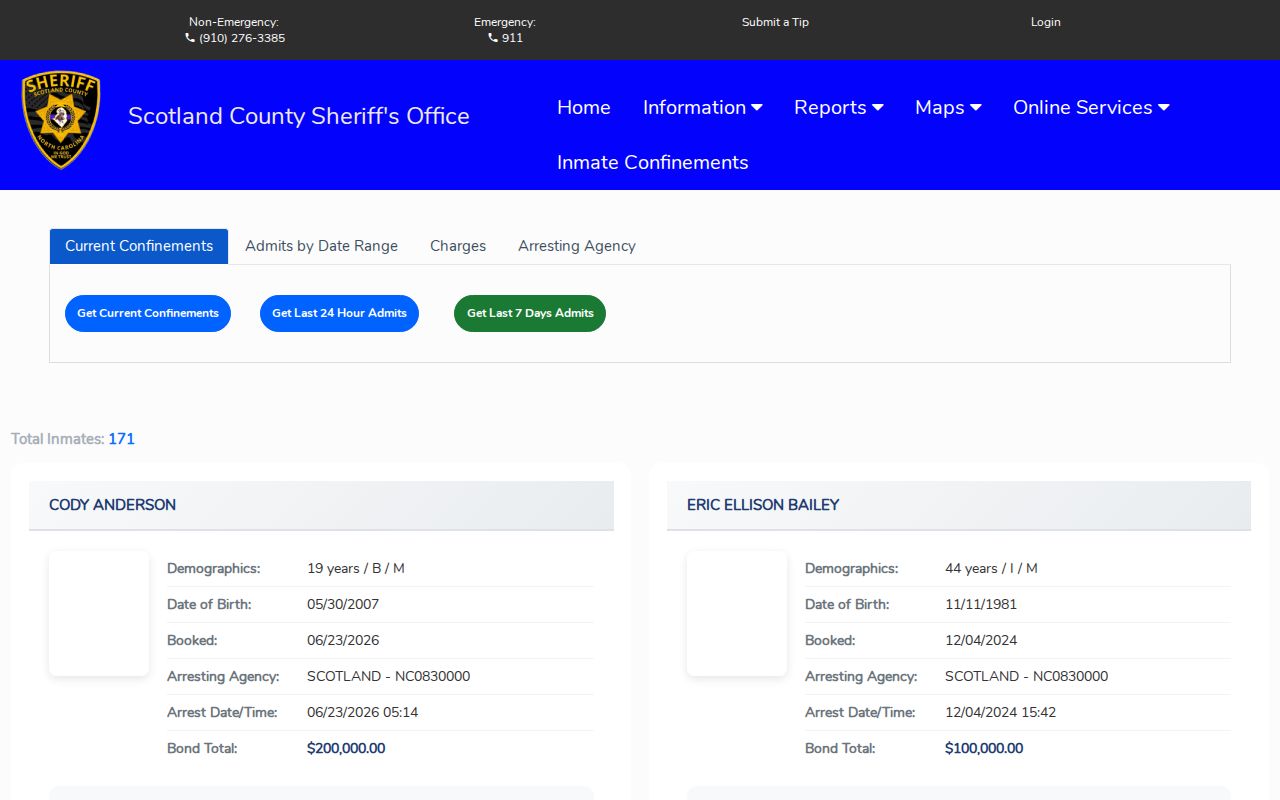Click Get Last 24 Hour Admits
Screen dimensions: 1280x800
[x=339, y=313]
